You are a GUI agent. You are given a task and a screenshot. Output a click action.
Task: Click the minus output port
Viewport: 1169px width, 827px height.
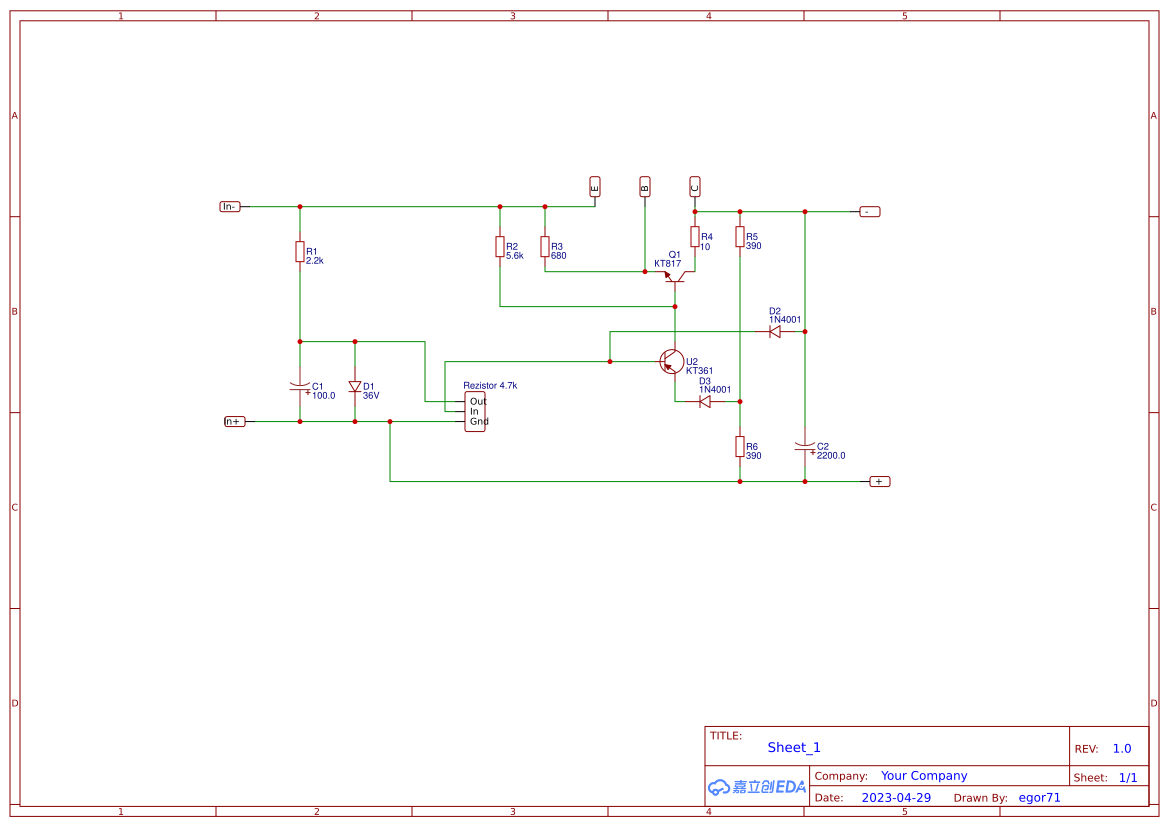[869, 211]
